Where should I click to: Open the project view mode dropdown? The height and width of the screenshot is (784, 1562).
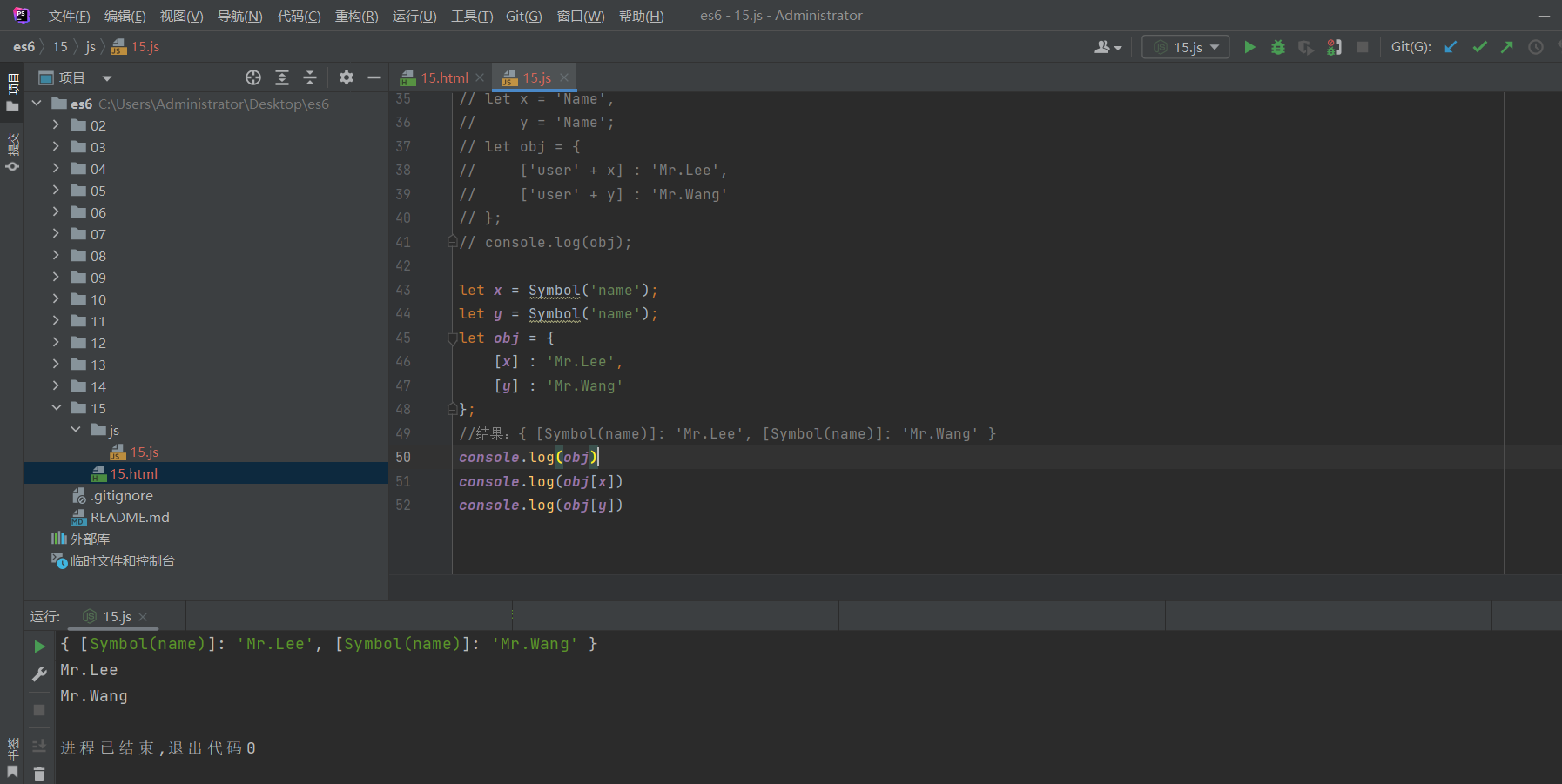107,78
